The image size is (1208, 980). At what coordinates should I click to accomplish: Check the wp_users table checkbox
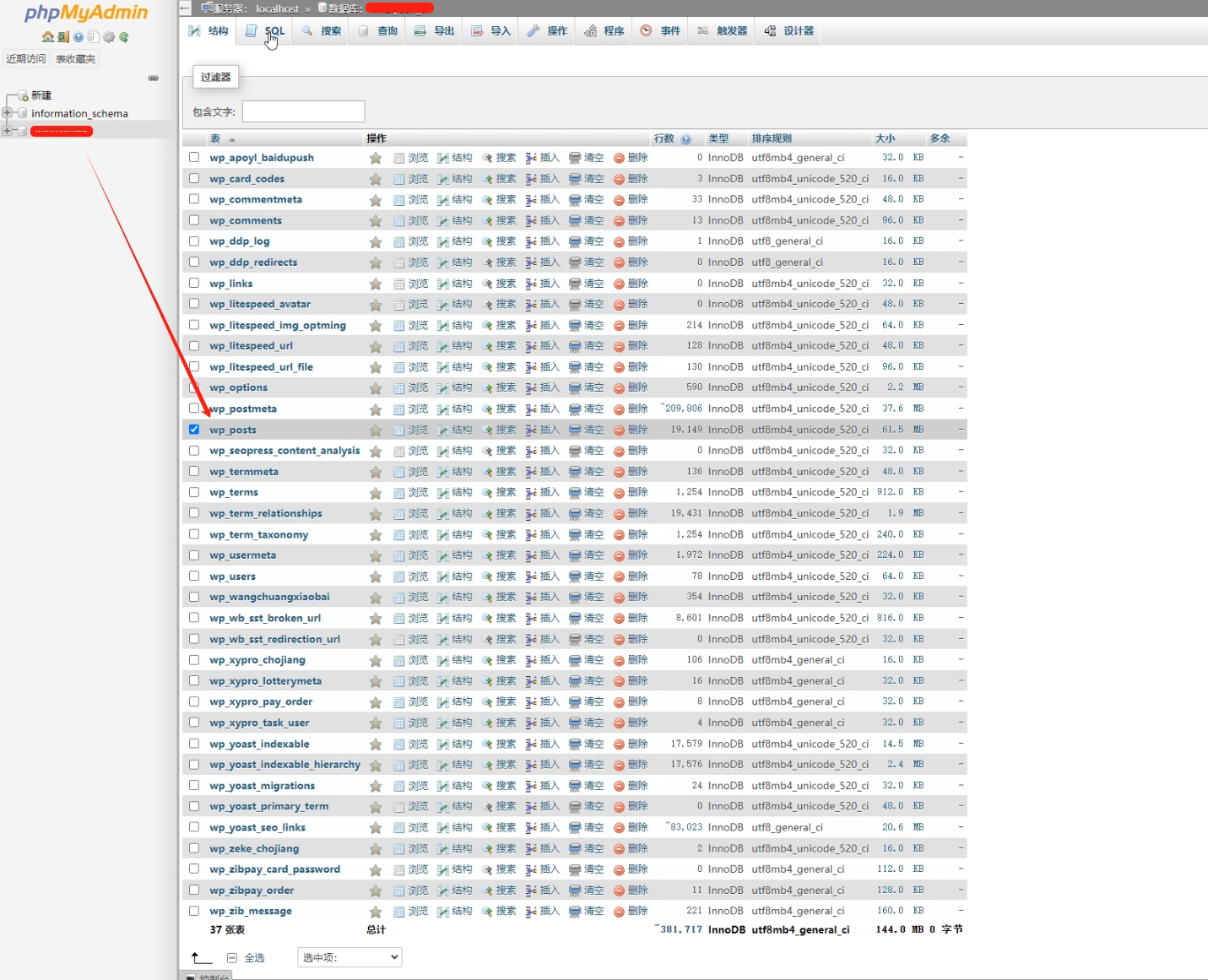tap(194, 577)
